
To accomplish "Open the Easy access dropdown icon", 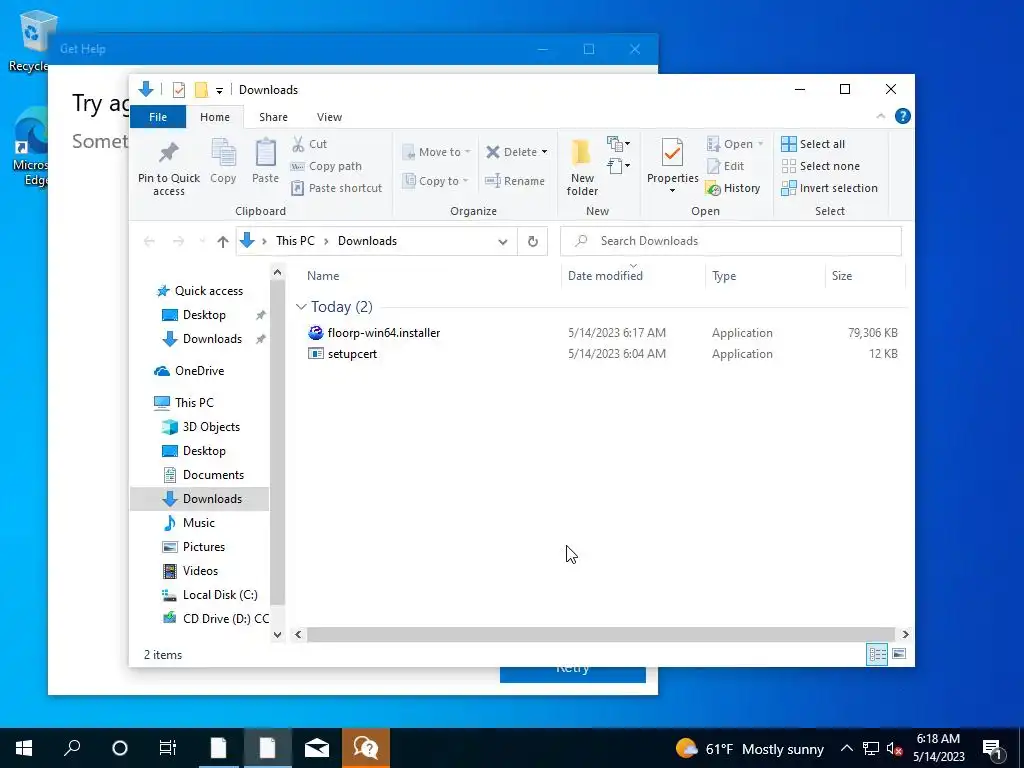I will coord(618,166).
